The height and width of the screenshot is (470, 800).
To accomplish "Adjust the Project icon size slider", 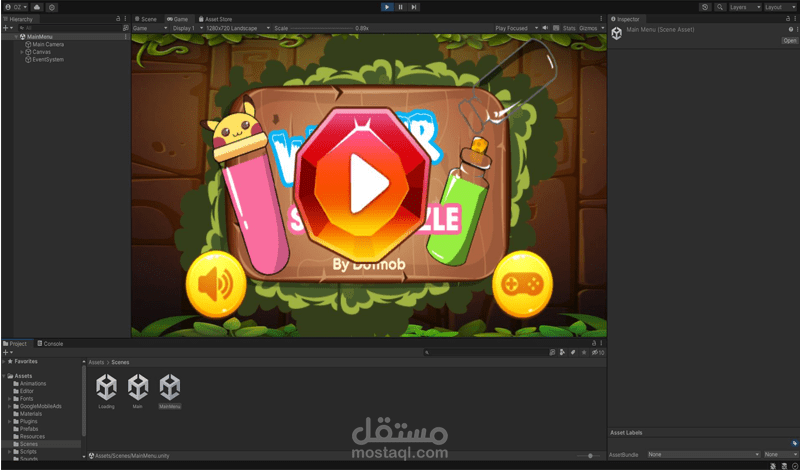I will (589, 456).
